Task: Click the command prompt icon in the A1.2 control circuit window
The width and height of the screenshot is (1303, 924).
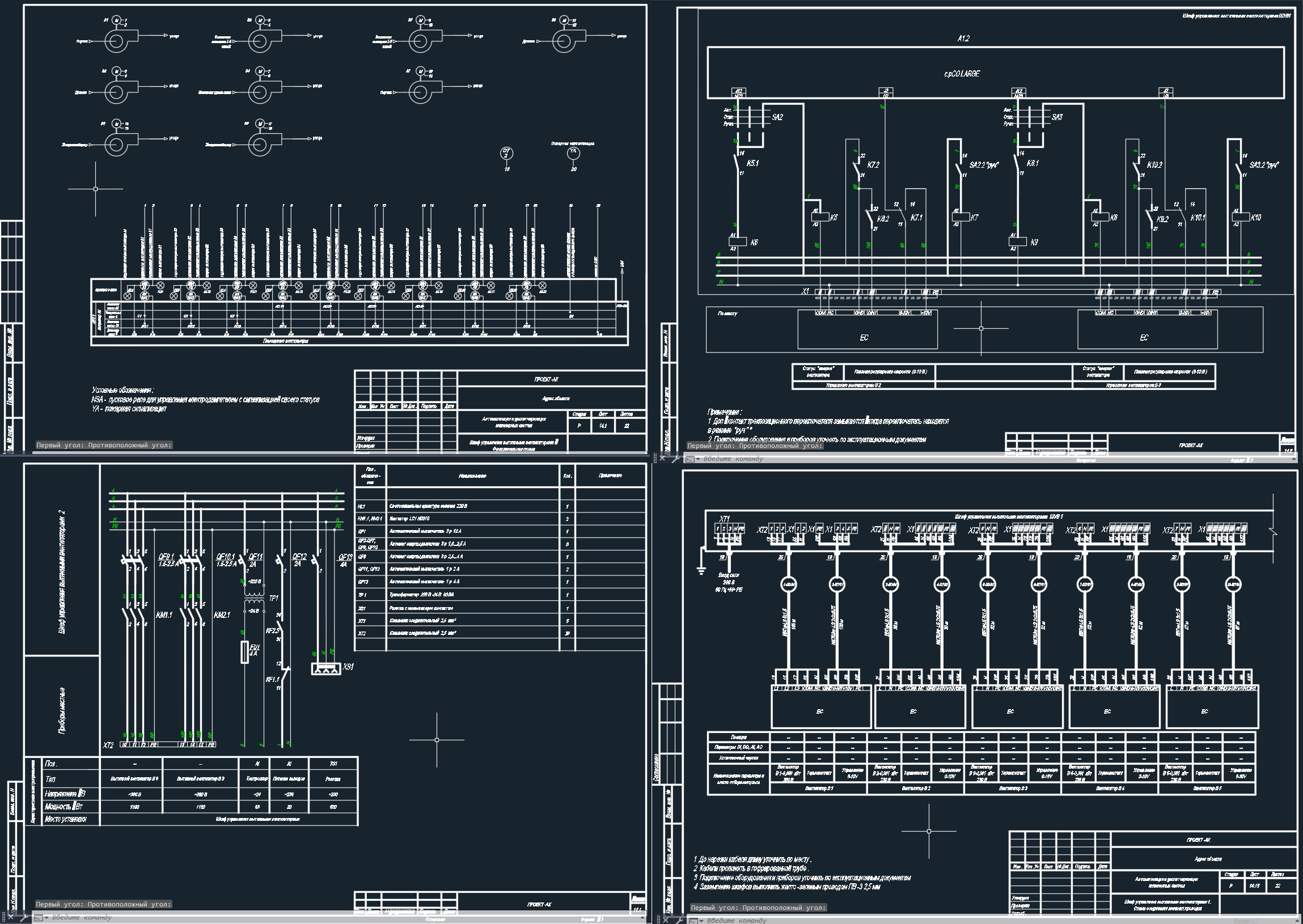Action: coord(689,459)
